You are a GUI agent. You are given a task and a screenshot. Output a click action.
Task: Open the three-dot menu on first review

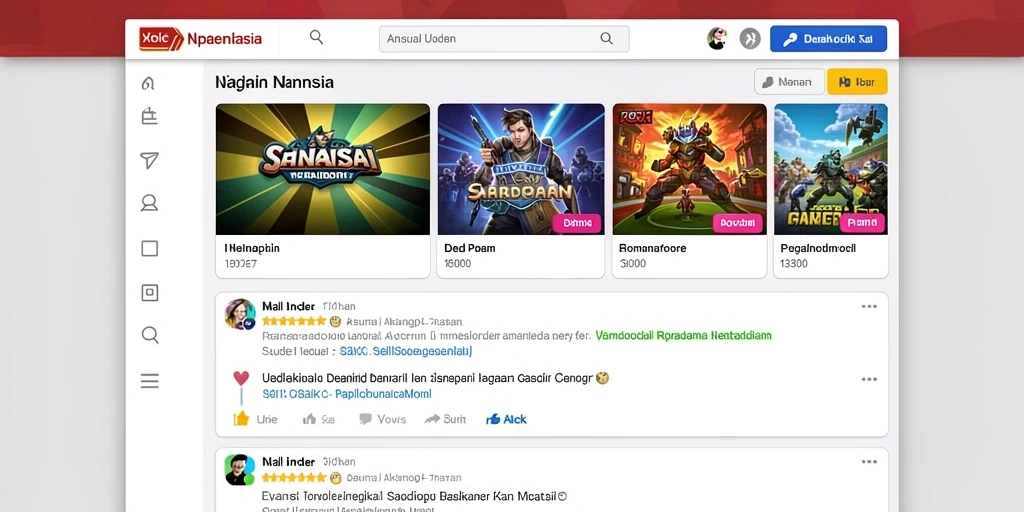(x=869, y=306)
